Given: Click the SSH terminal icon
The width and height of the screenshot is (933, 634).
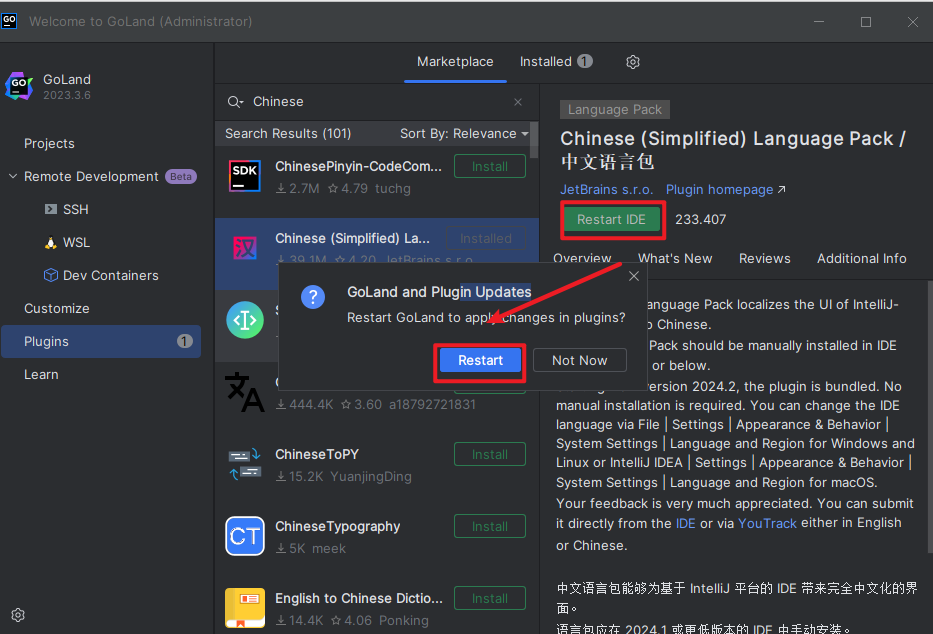Looking at the screenshot, I should (x=51, y=209).
